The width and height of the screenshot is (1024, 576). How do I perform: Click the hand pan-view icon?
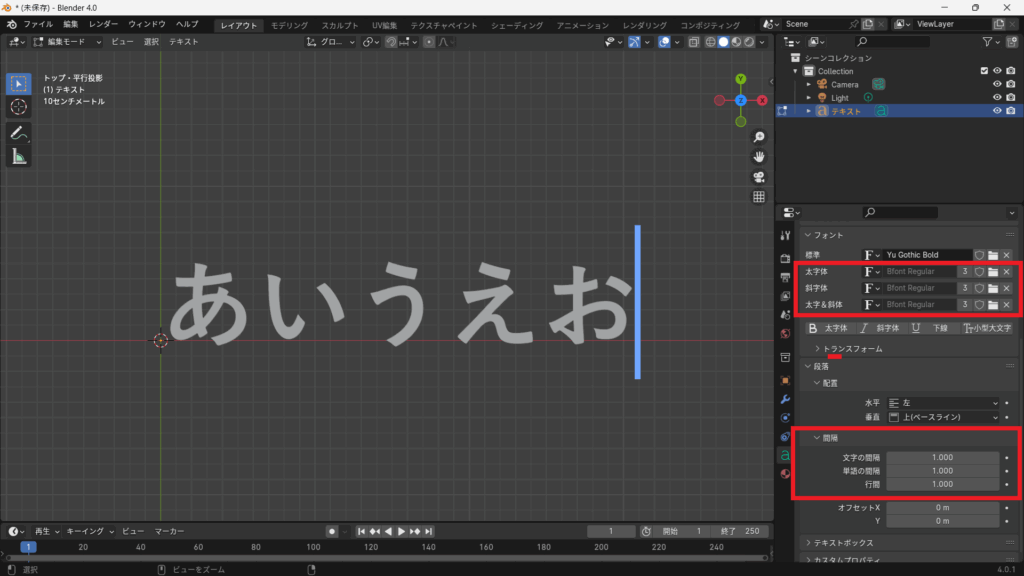759,157
